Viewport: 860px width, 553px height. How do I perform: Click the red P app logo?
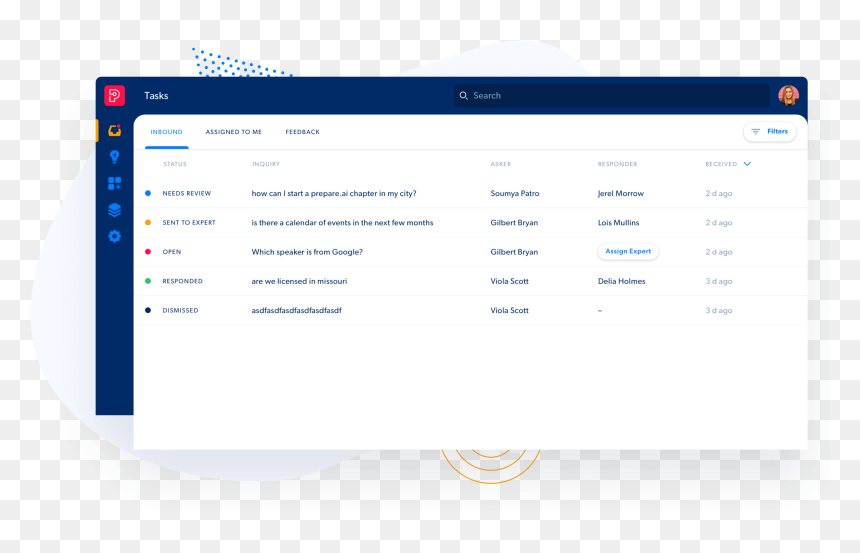click(114, 95)
